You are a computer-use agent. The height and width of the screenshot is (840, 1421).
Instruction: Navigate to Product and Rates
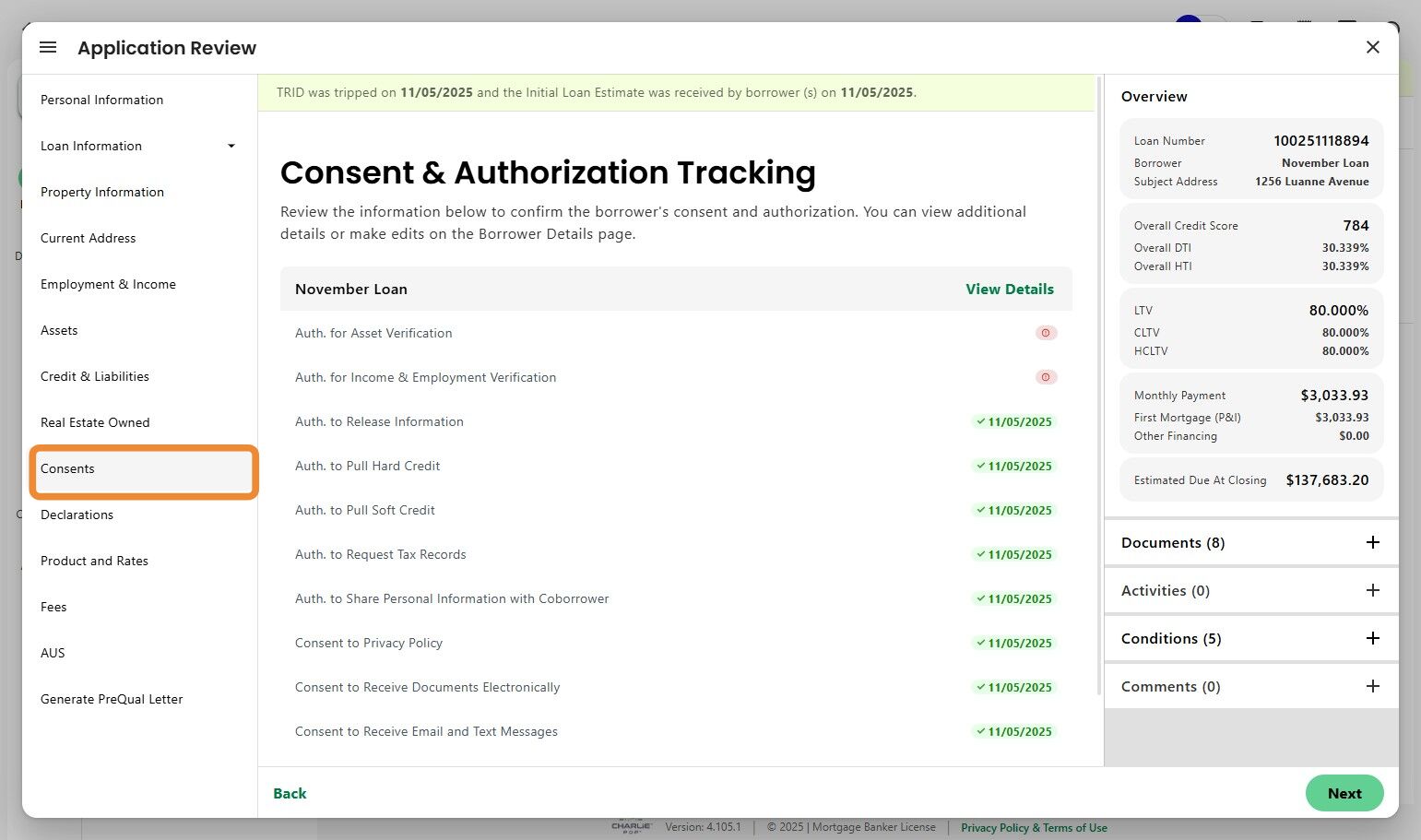[x=94, y=561]
